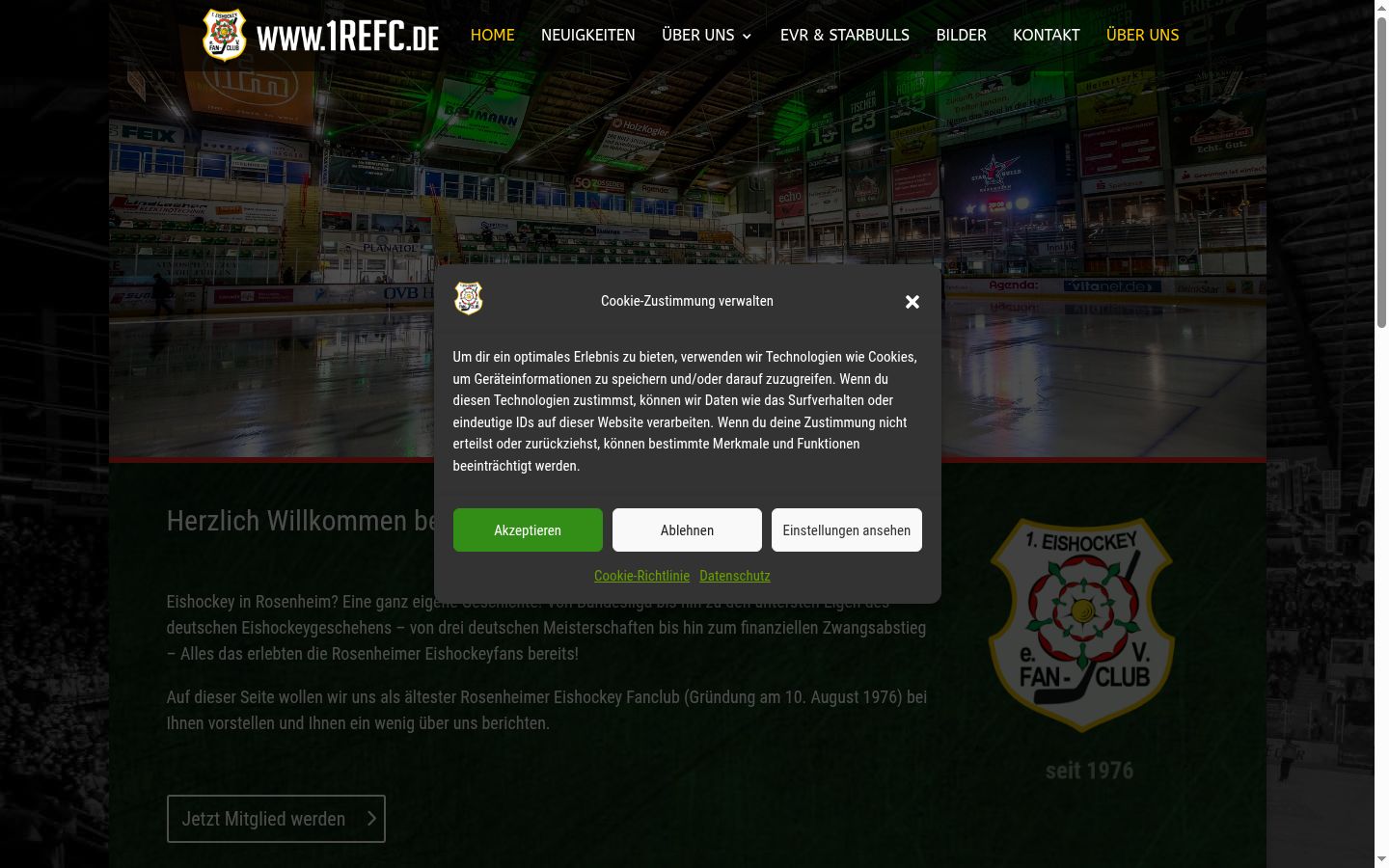Open the Neuigkeiten menu item
Image resolution: width=1389 pixels, height=868 pixels.
click(x=588, y=35)
